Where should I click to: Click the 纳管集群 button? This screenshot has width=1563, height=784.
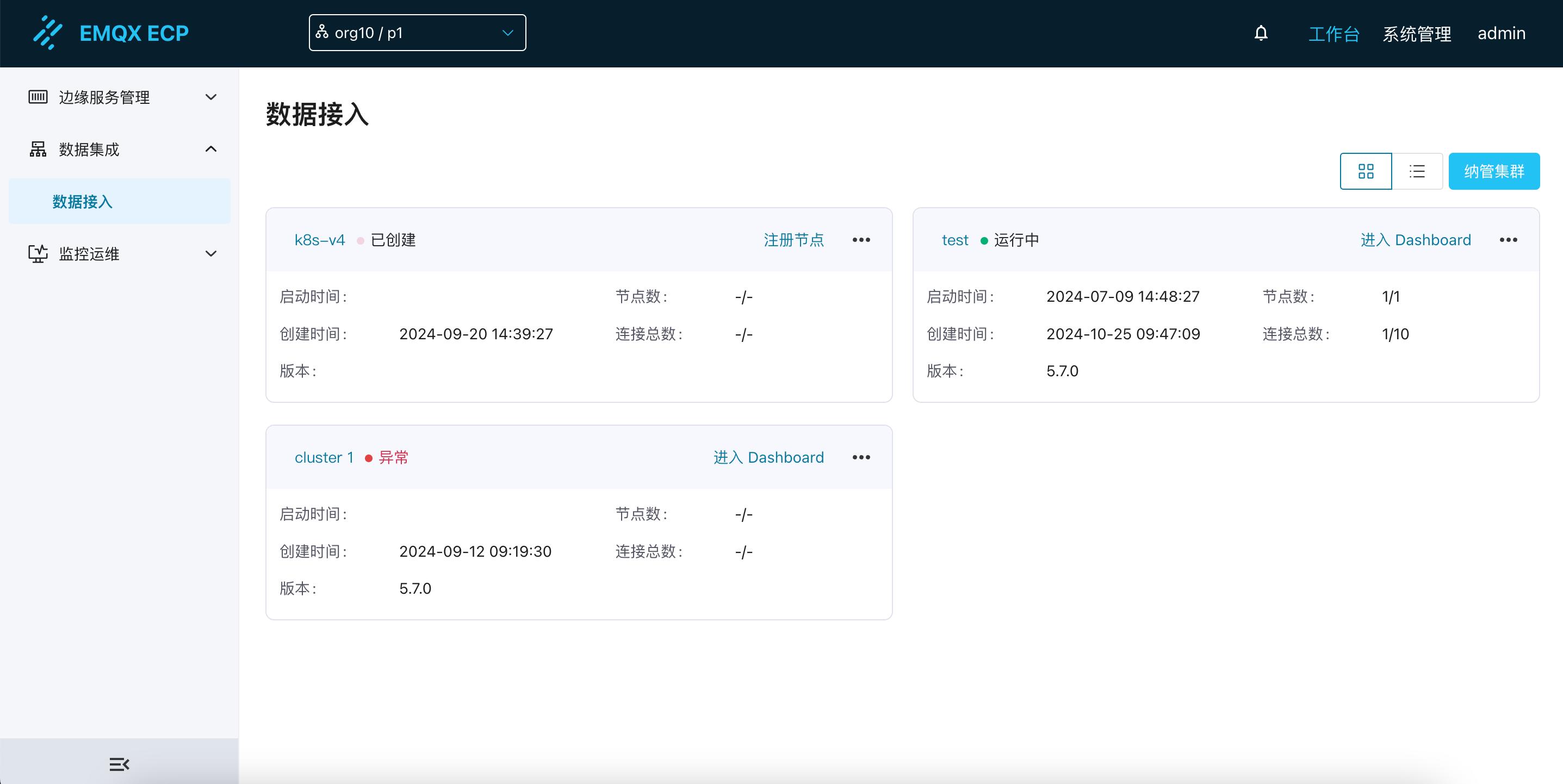pos(1493,171)
